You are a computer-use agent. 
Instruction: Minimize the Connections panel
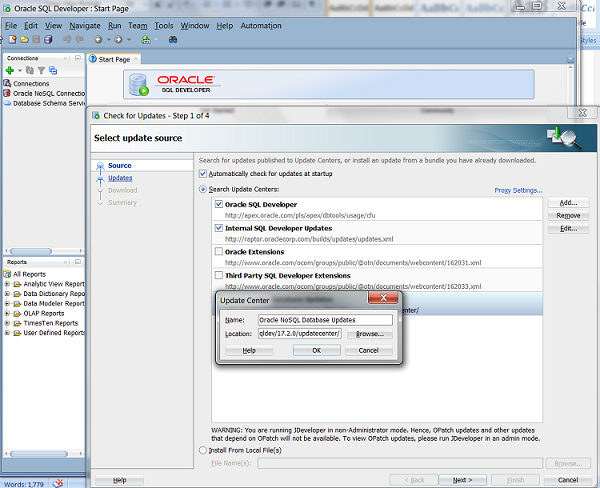point(78,58)
